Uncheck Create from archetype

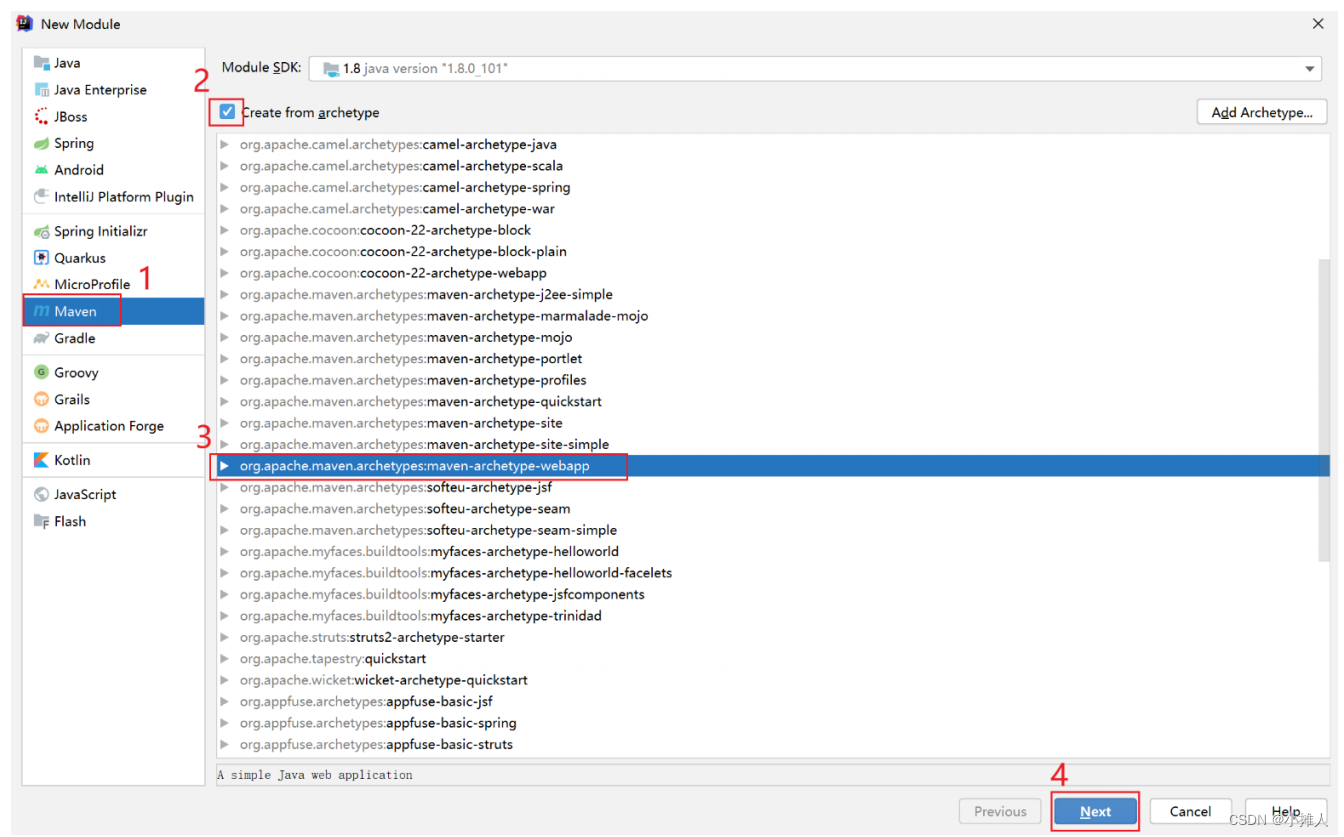click(225, 112)
